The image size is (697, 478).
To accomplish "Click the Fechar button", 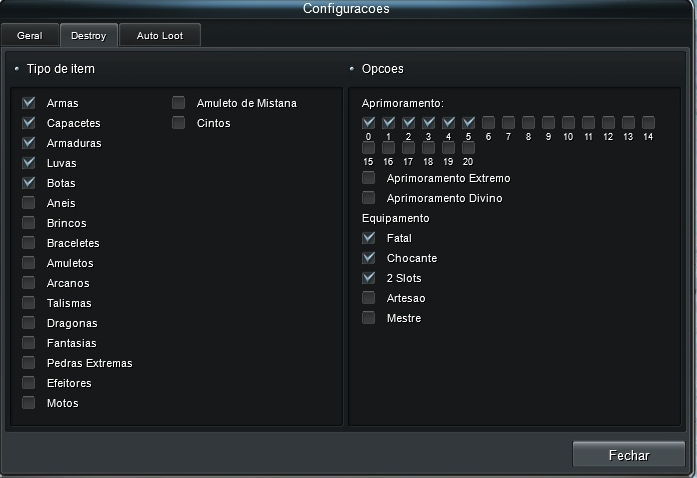I will coord(629,454).
